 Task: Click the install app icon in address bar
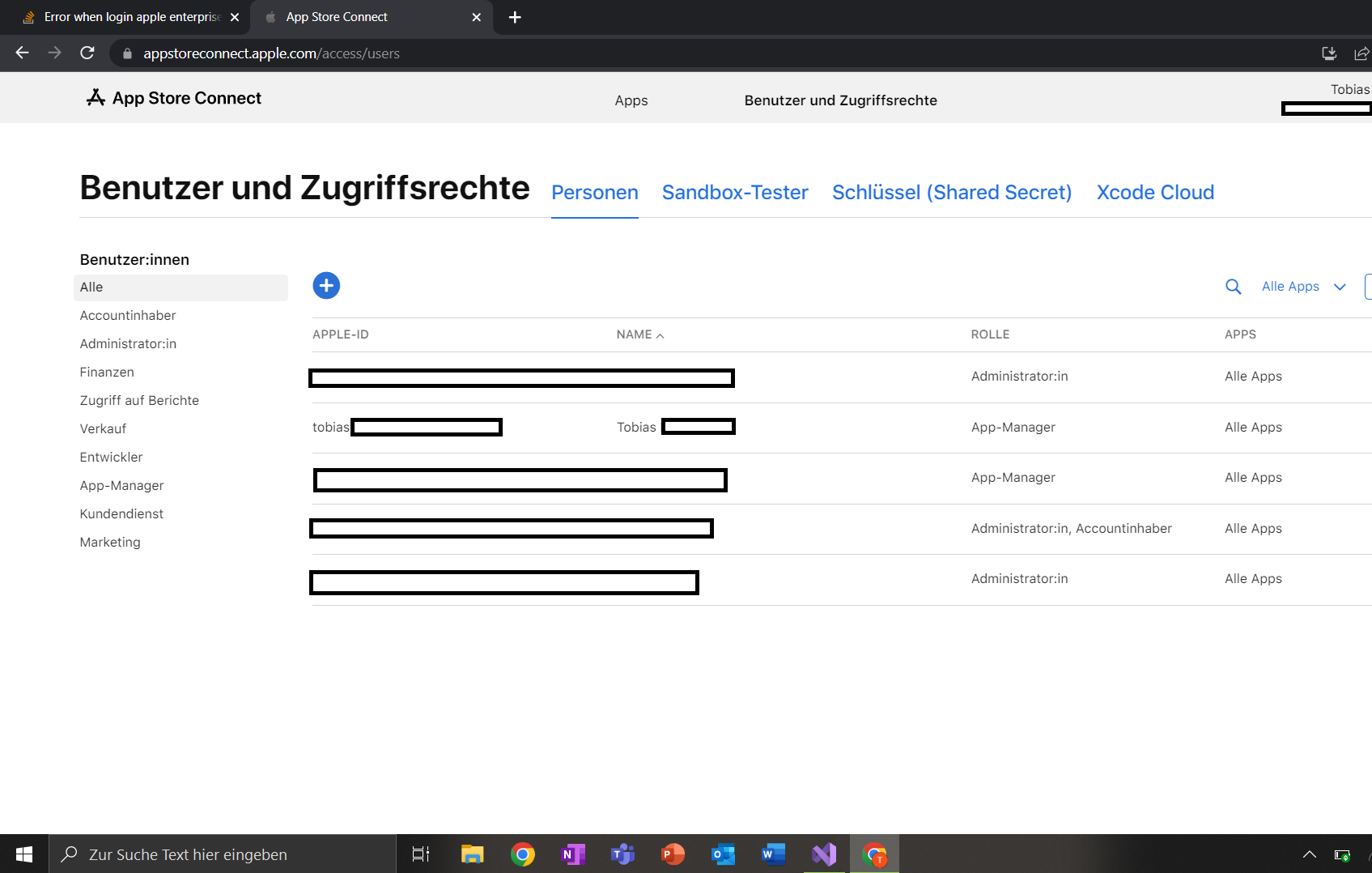1329,53
